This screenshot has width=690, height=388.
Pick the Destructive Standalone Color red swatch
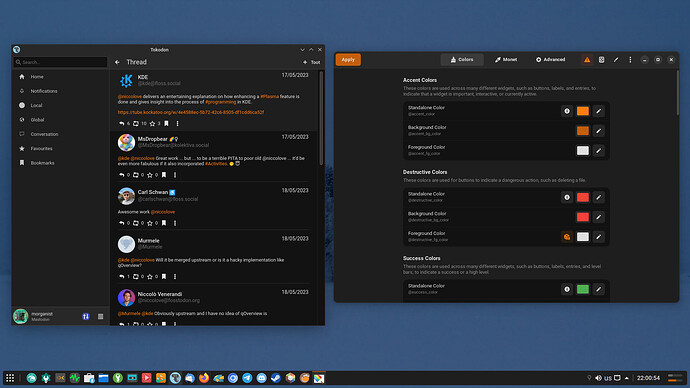tap(583, 197)
